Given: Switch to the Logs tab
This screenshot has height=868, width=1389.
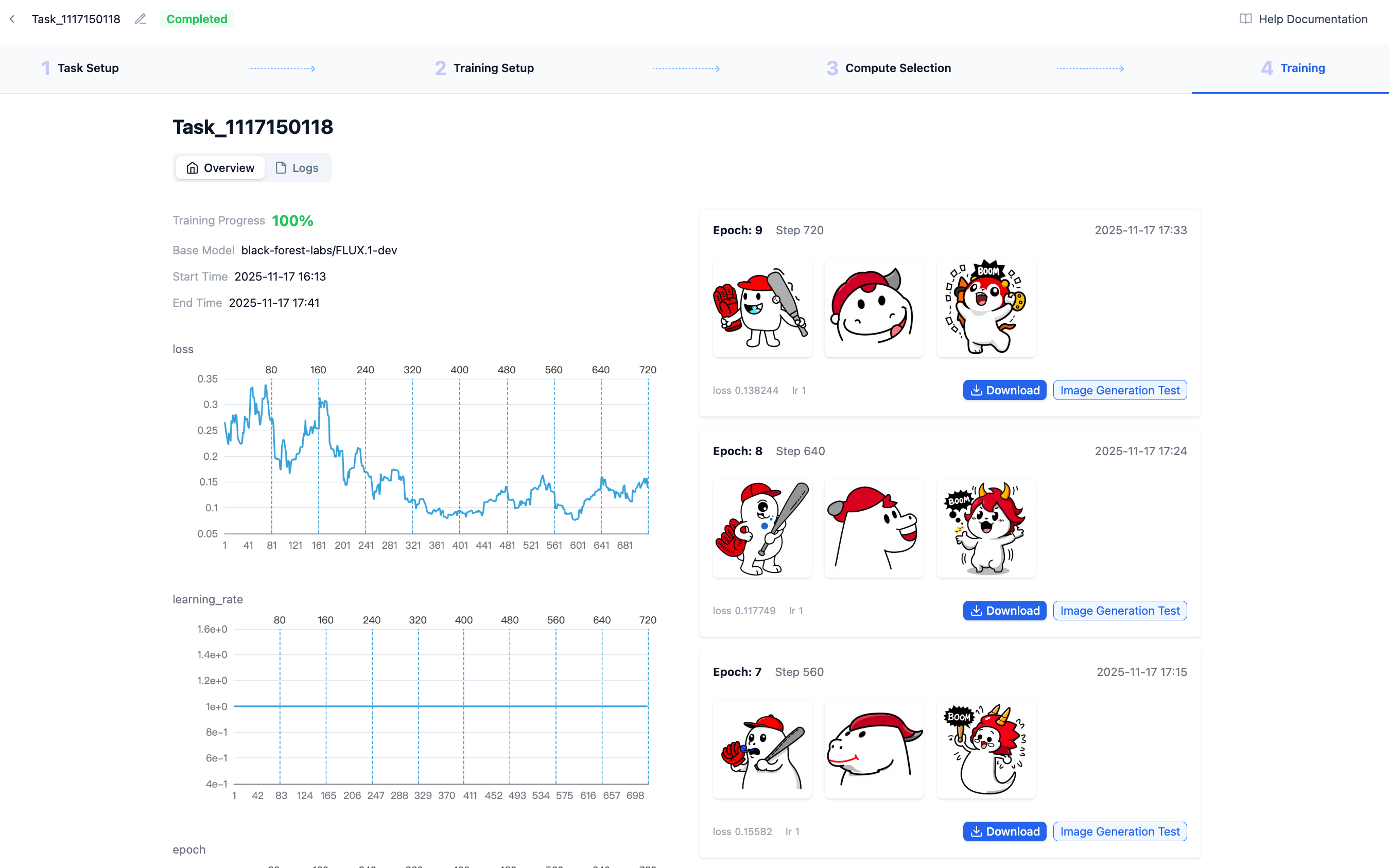Looking at the screenshot, I should coord(298,168).
